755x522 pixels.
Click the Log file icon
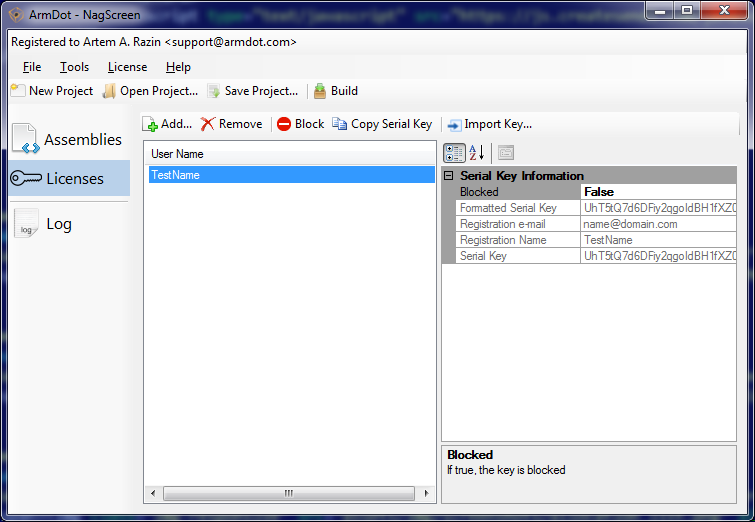[x=26, y=223]
